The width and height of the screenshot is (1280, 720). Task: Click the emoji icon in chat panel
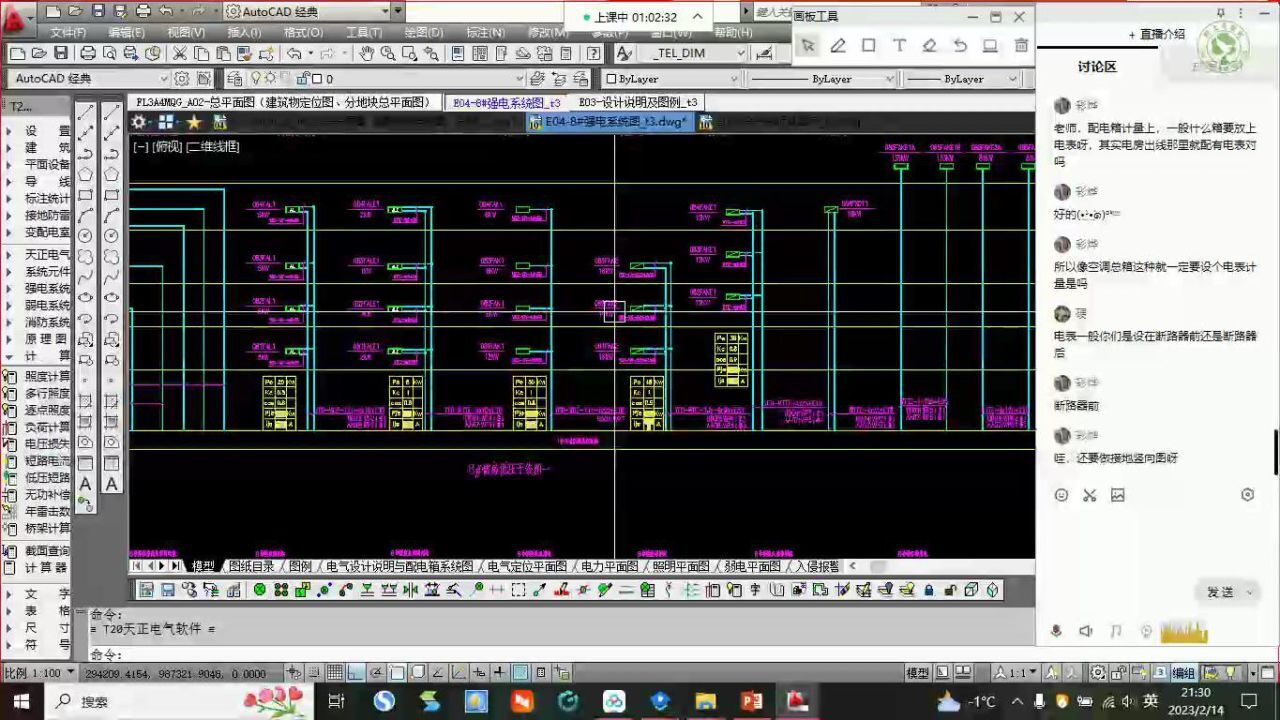point(1062,495)
